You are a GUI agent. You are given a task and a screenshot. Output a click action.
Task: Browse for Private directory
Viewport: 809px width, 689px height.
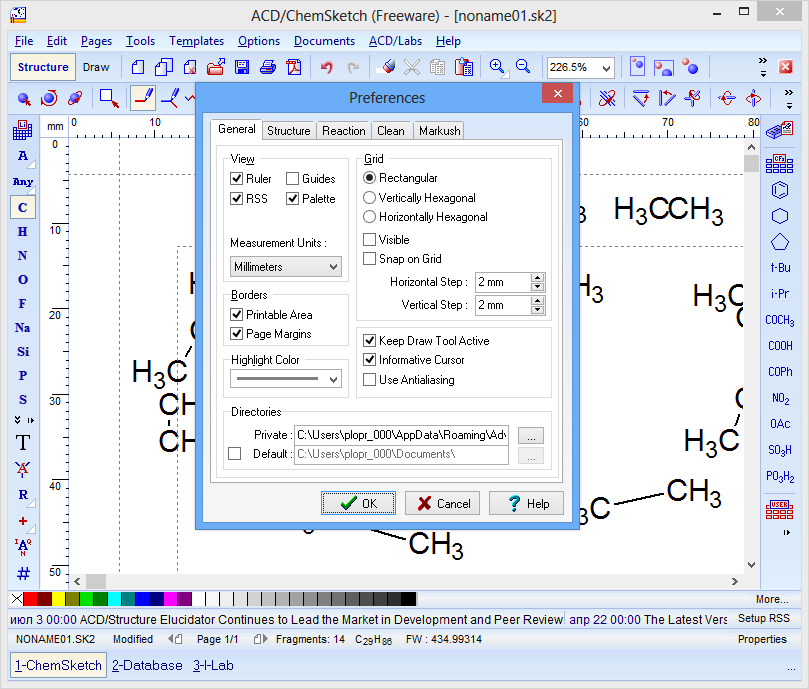pos(531,436)
